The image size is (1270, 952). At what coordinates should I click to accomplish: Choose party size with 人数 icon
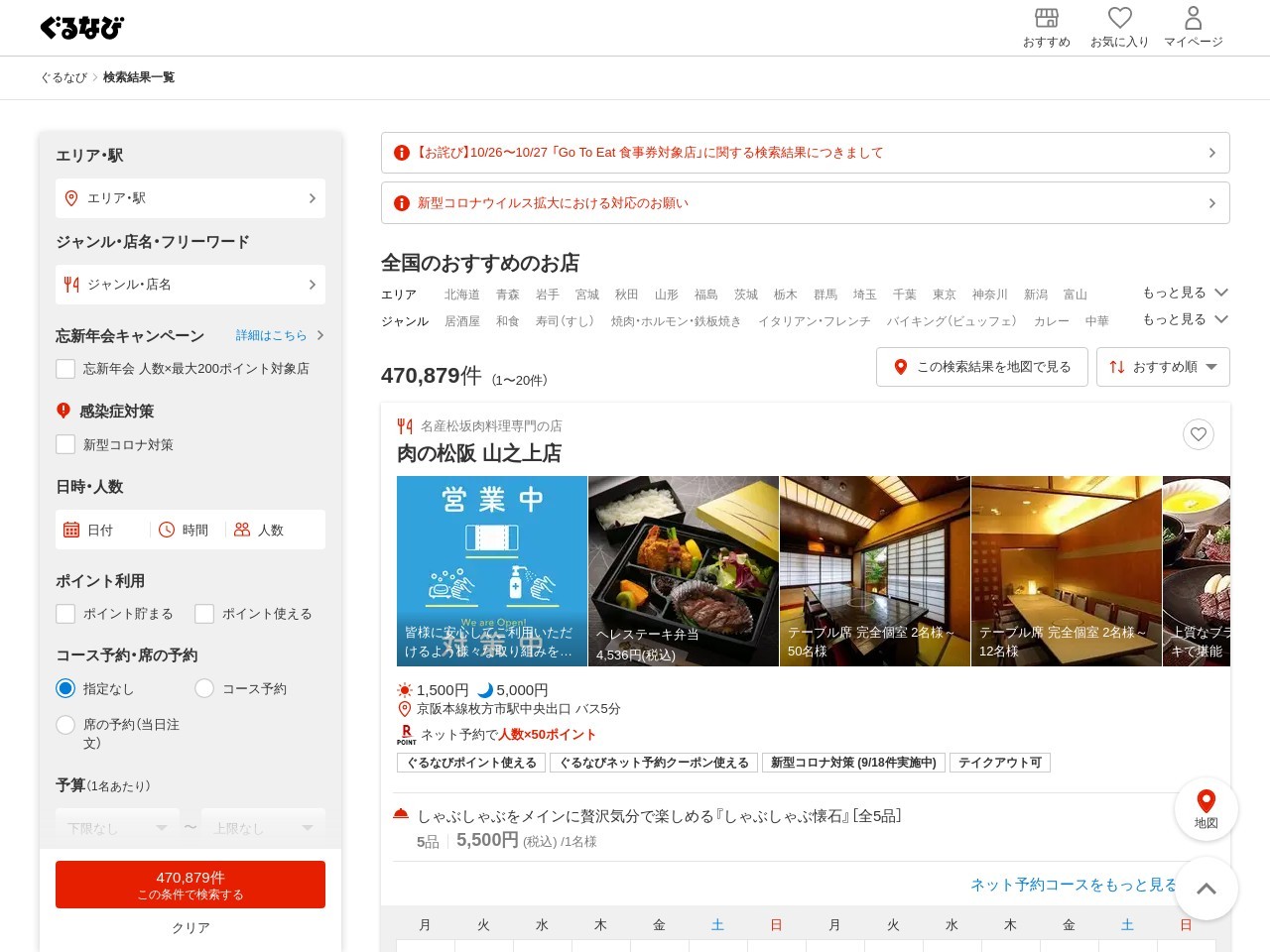point(242,530)
